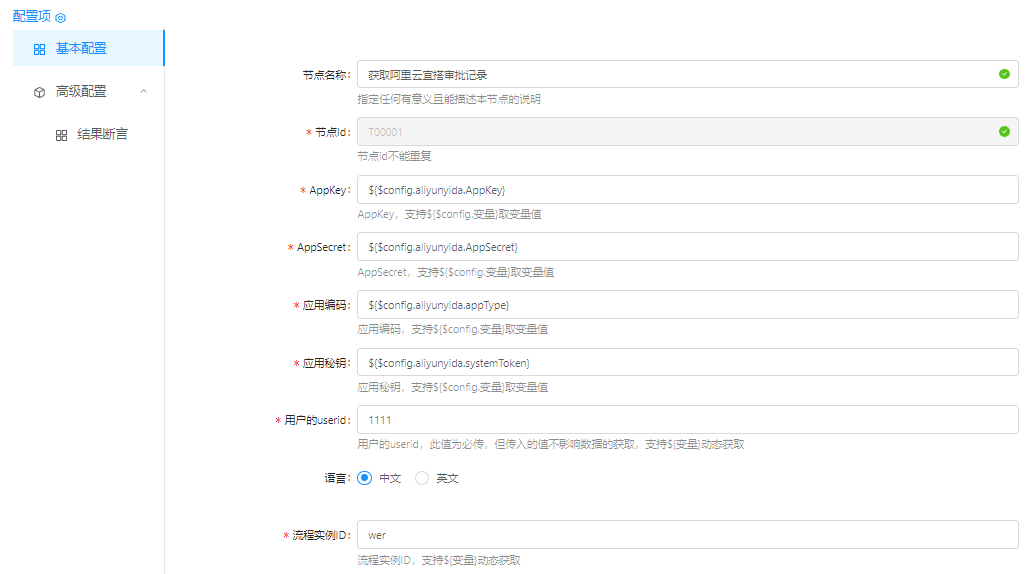Viewport: 1033px width, 574px height.
Task: Focus the 应用秘钥 input field
Action: tap(686, 362)
